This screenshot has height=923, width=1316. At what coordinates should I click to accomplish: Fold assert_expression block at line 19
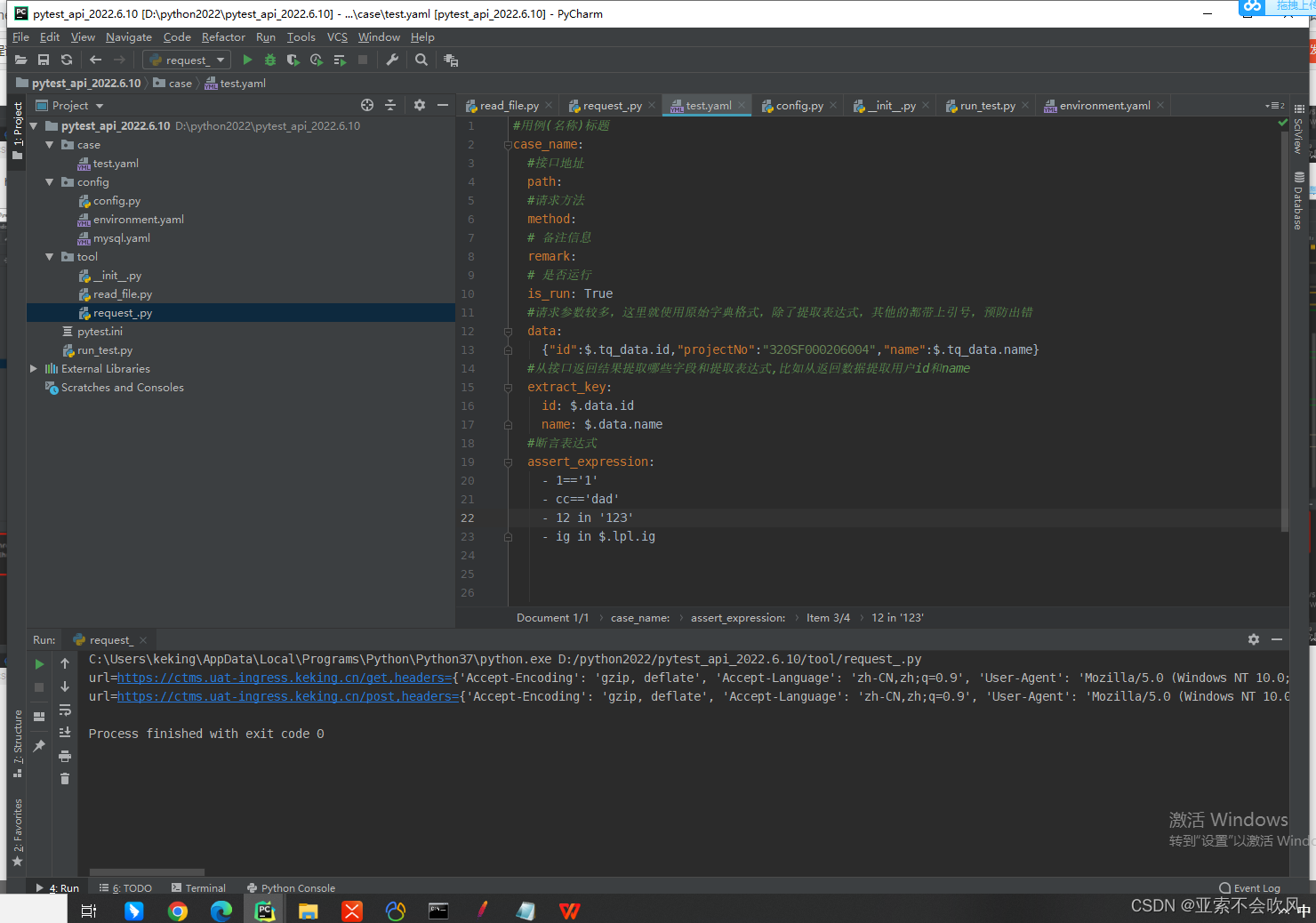pos(508,462)
